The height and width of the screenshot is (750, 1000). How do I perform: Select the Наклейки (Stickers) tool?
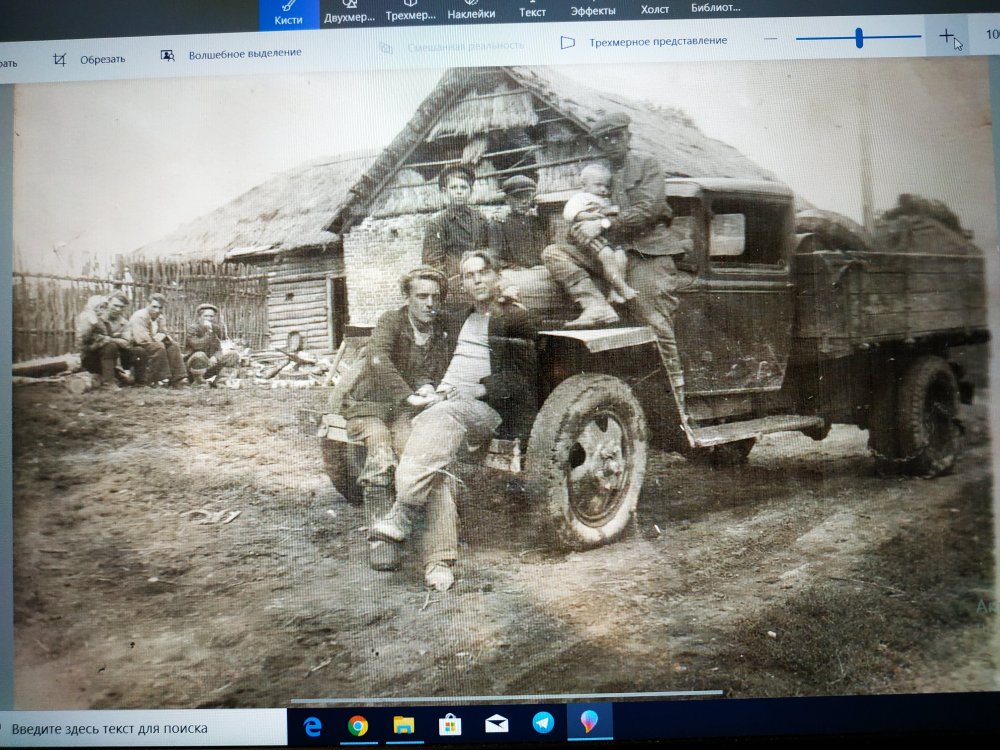[x=471, y=12]
